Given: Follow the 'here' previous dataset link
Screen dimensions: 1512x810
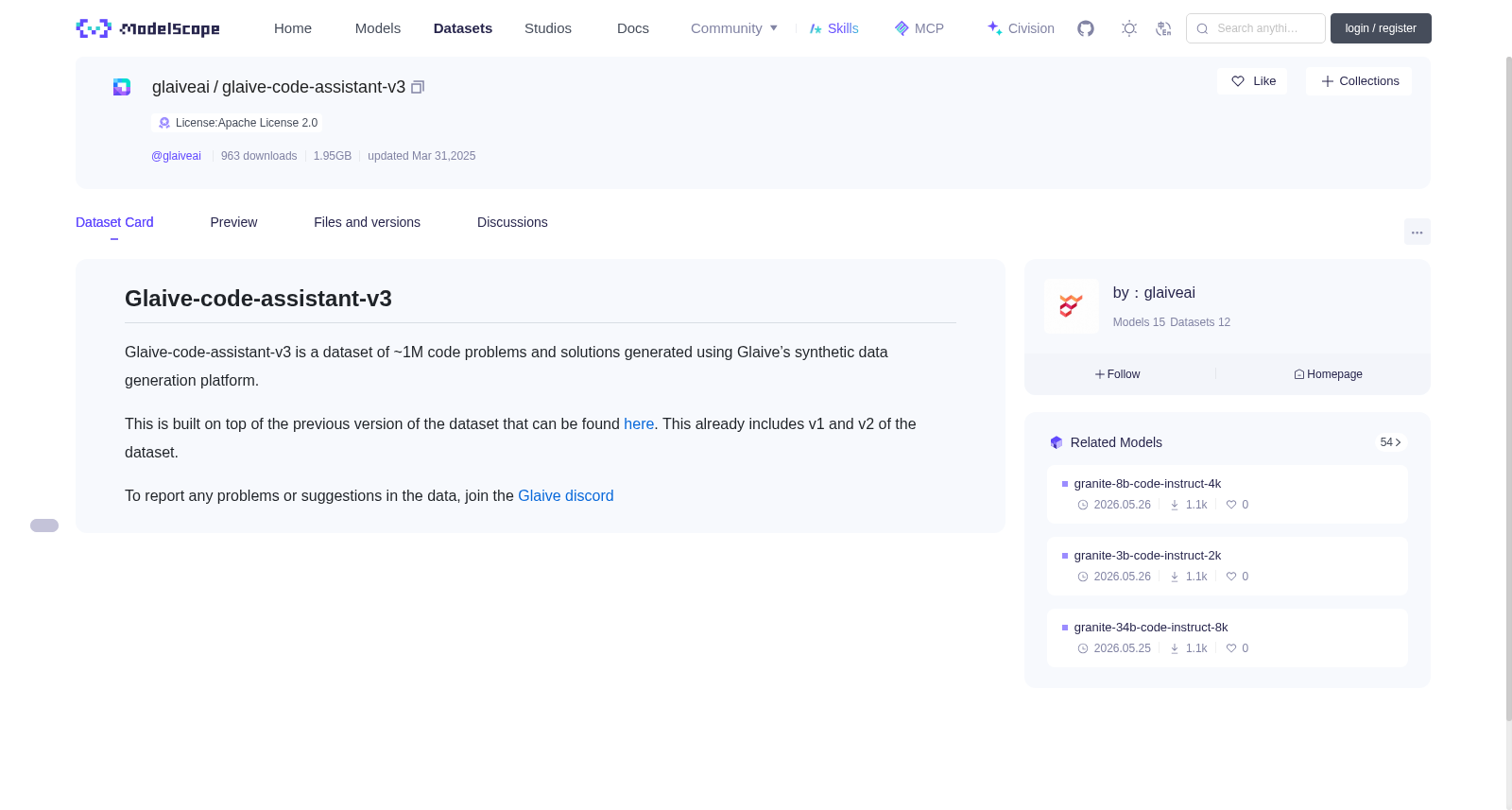Looking at the screenshot, I should (x=639, y=424).
